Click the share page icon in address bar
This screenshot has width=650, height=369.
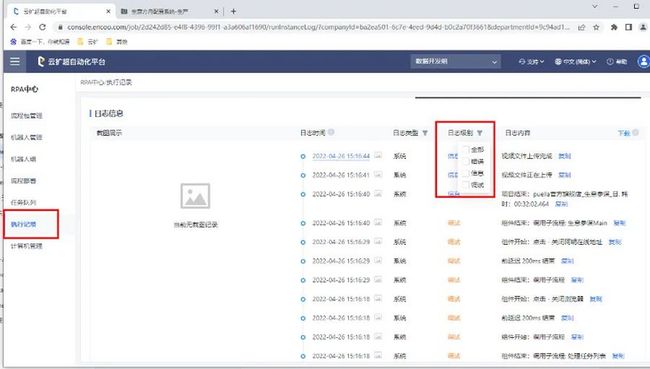(582, 27)
